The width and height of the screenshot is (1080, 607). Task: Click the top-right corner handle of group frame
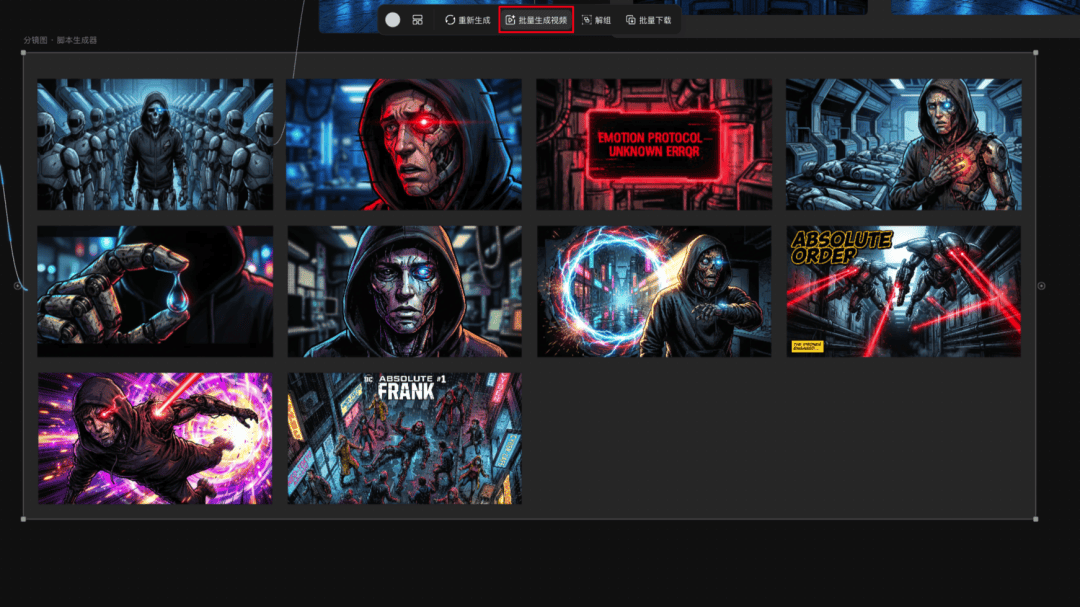(x=1035, y=52)
